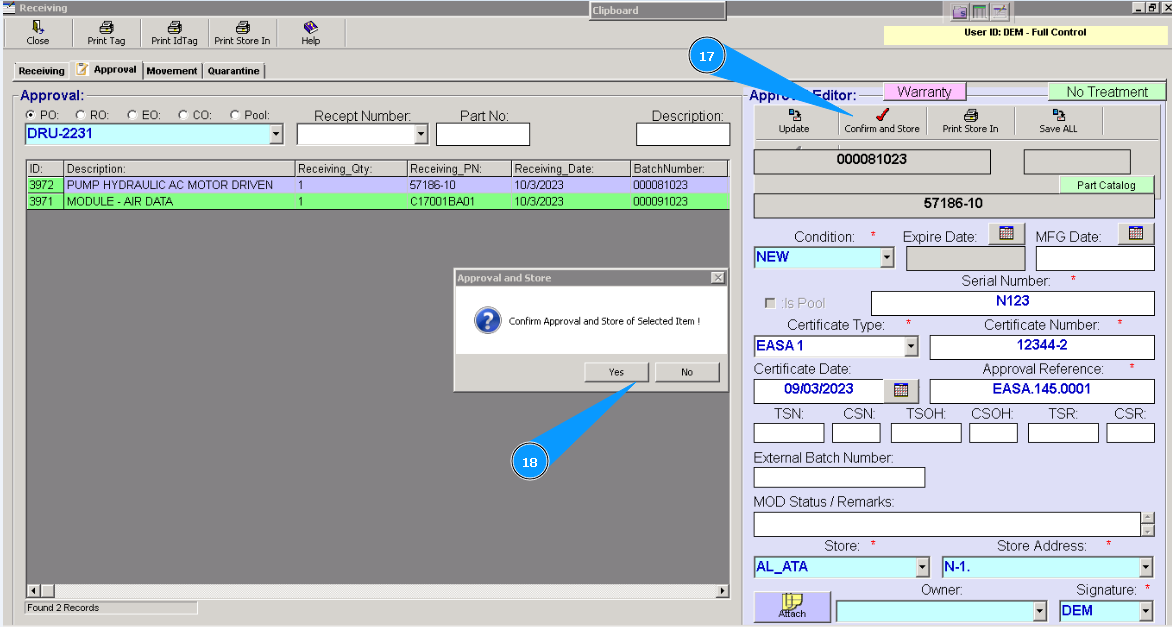Click batch number cell 000091023

coord(679,202)
